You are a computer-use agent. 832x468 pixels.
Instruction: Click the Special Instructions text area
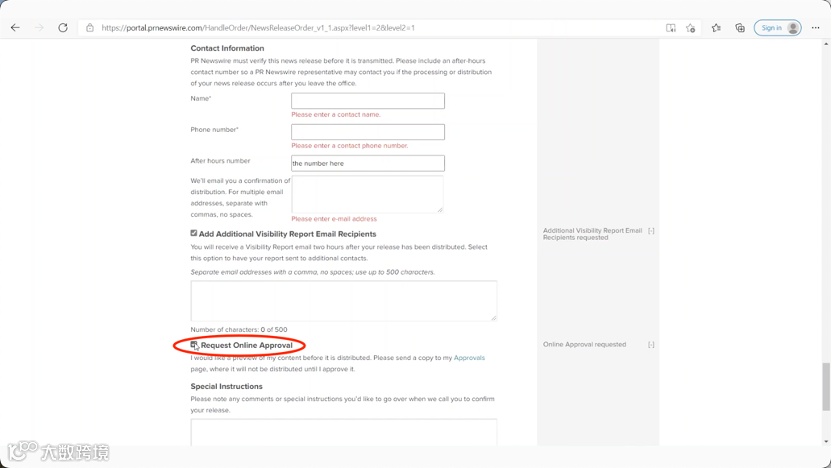pos(344,432)
